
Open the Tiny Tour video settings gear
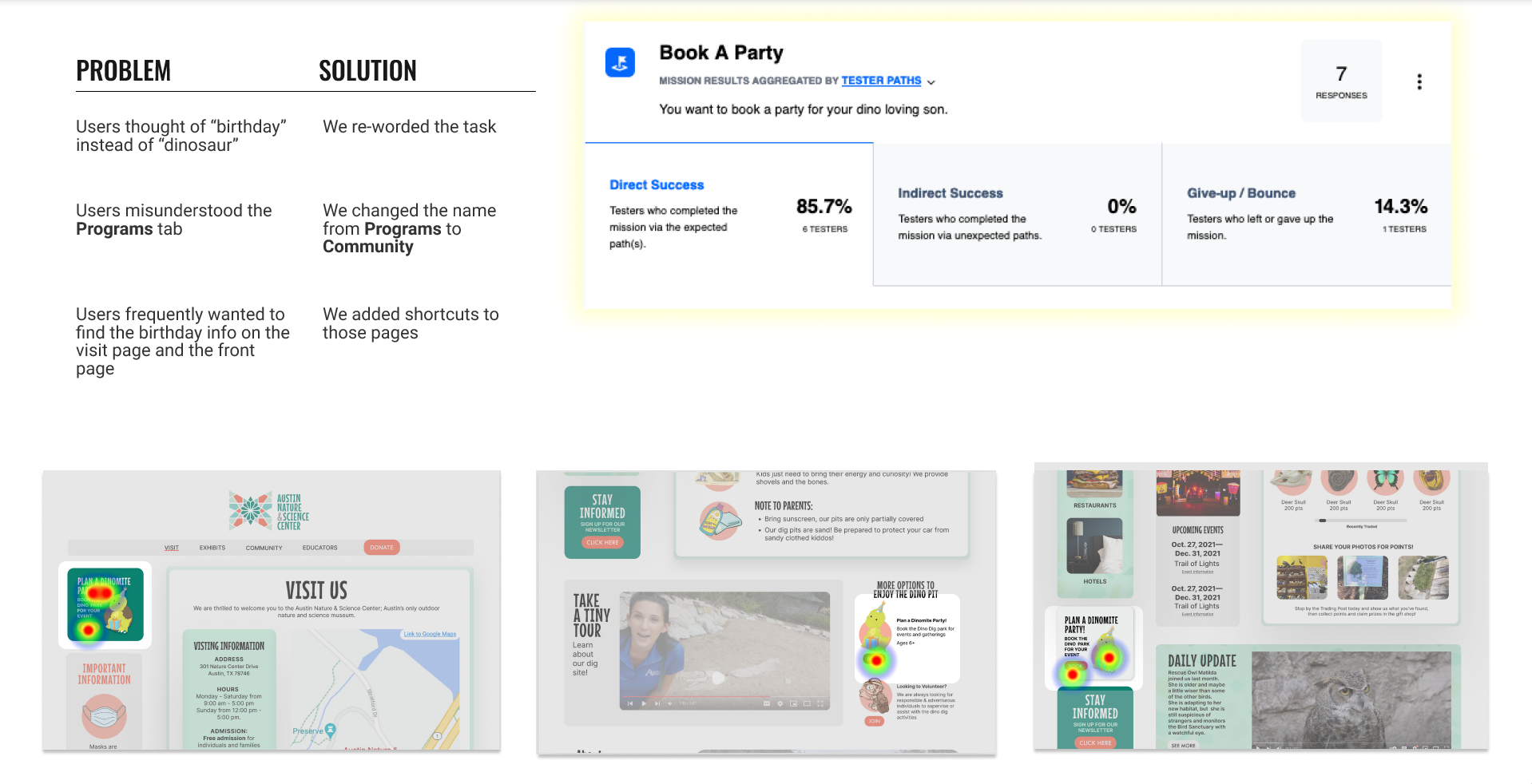tap(780, 703)
